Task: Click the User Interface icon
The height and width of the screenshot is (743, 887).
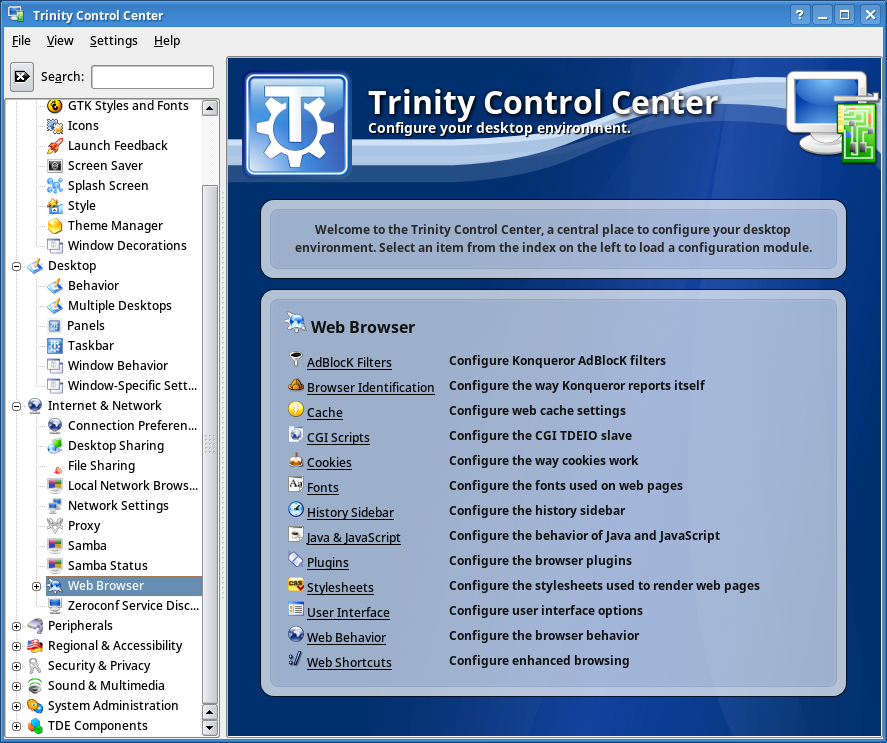Action: coord(295,609)
